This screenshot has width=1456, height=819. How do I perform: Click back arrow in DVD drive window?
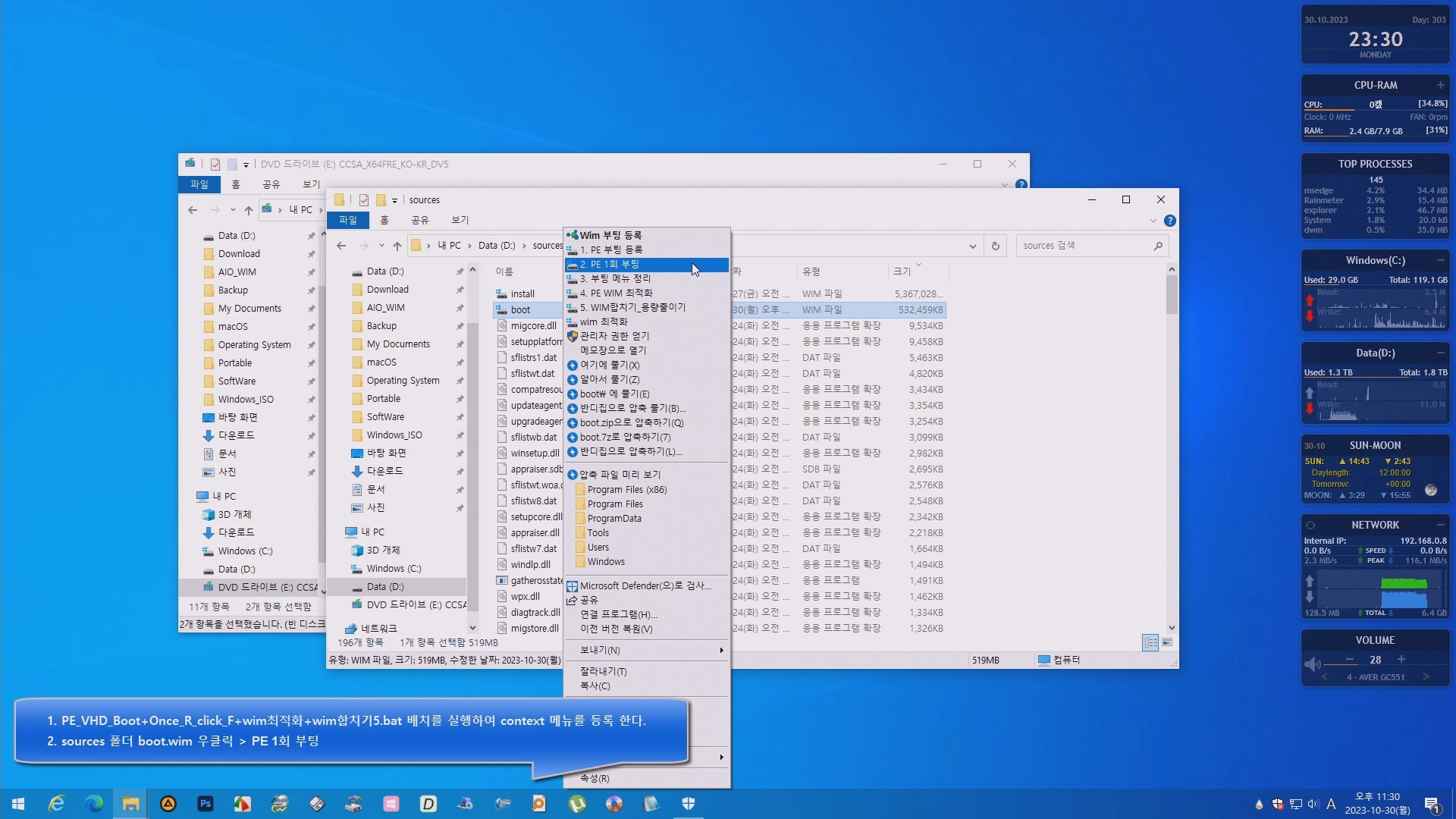click(x=193, y=210)
